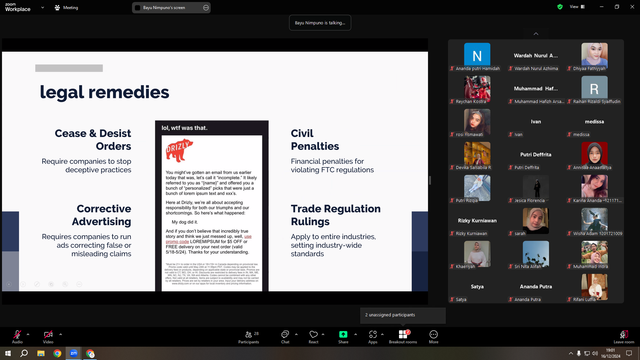The width and height of the screenshot is (640, 360).
Task: Select Ananda putri Hamidah's video tile
Action: tap(477, 56)
